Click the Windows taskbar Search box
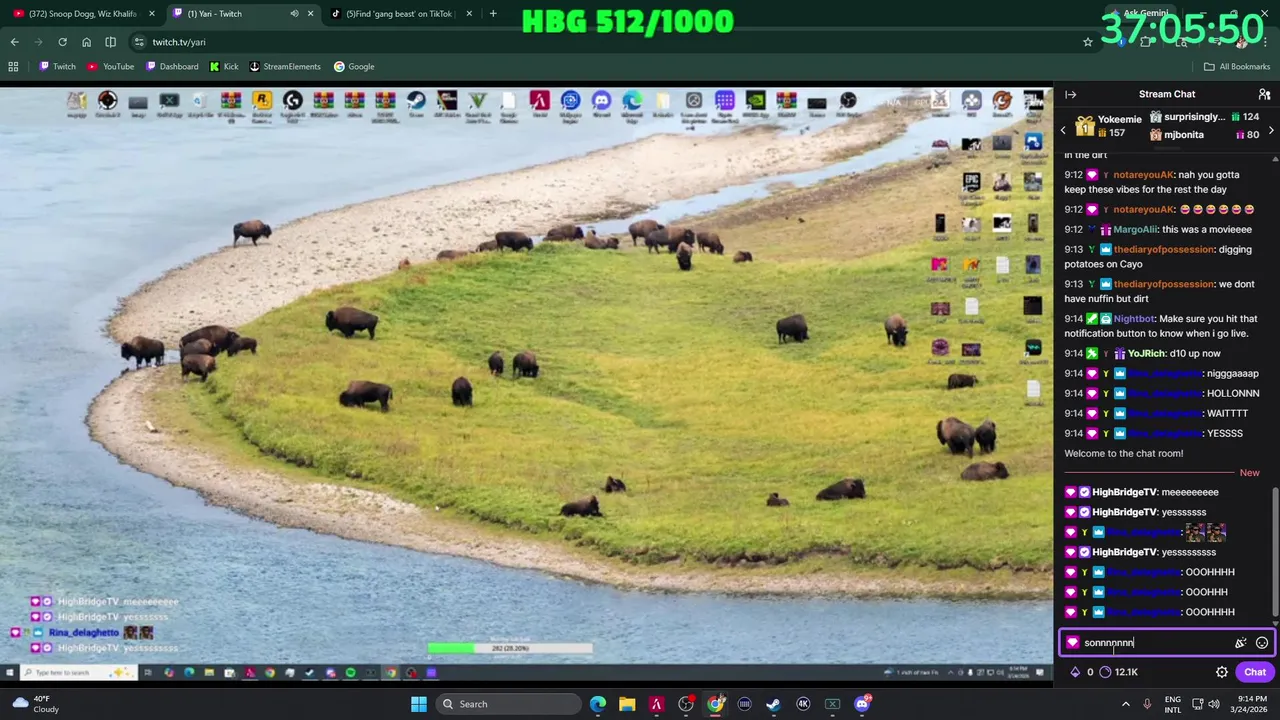This screenshot has width=1280, height=720. click(x=508, y=704)
